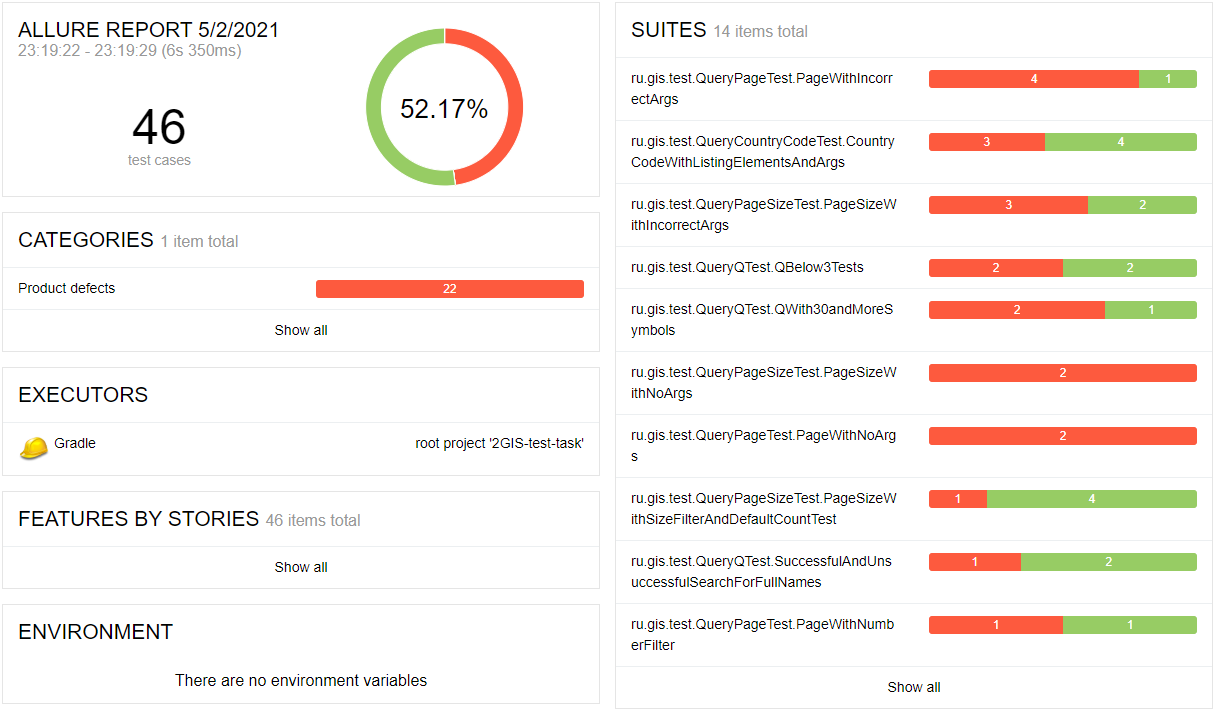Click the ENVIRONMENT heading

tap(96, 632)
